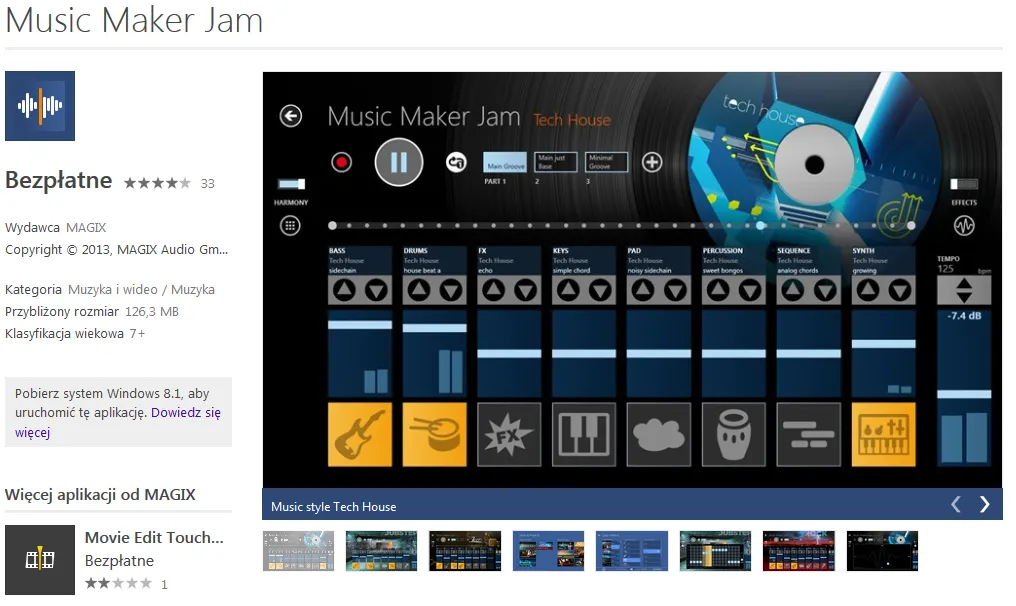Click FX up arrow loop selector

pos(494,290)
